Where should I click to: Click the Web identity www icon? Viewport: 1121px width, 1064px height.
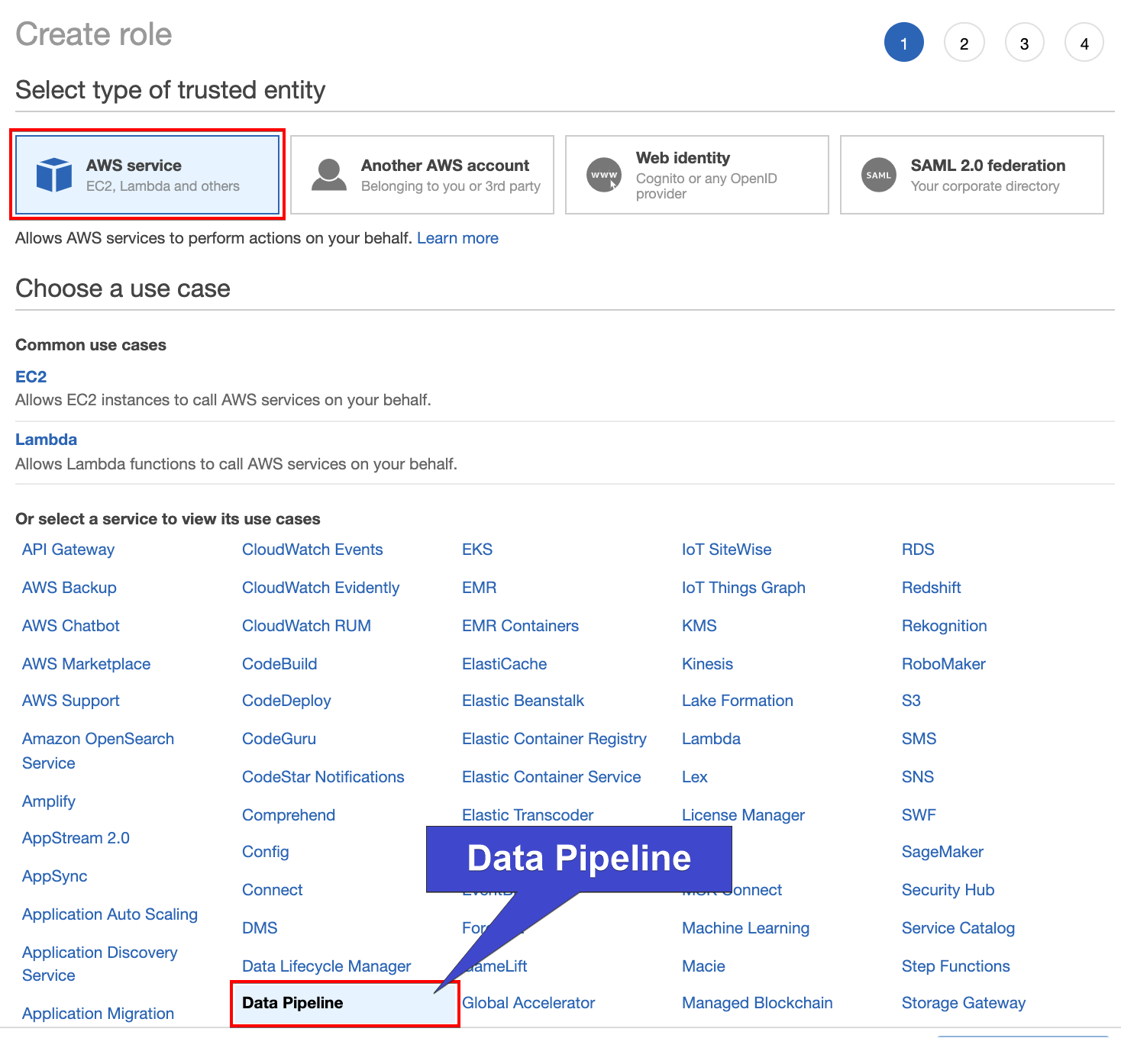604,175
